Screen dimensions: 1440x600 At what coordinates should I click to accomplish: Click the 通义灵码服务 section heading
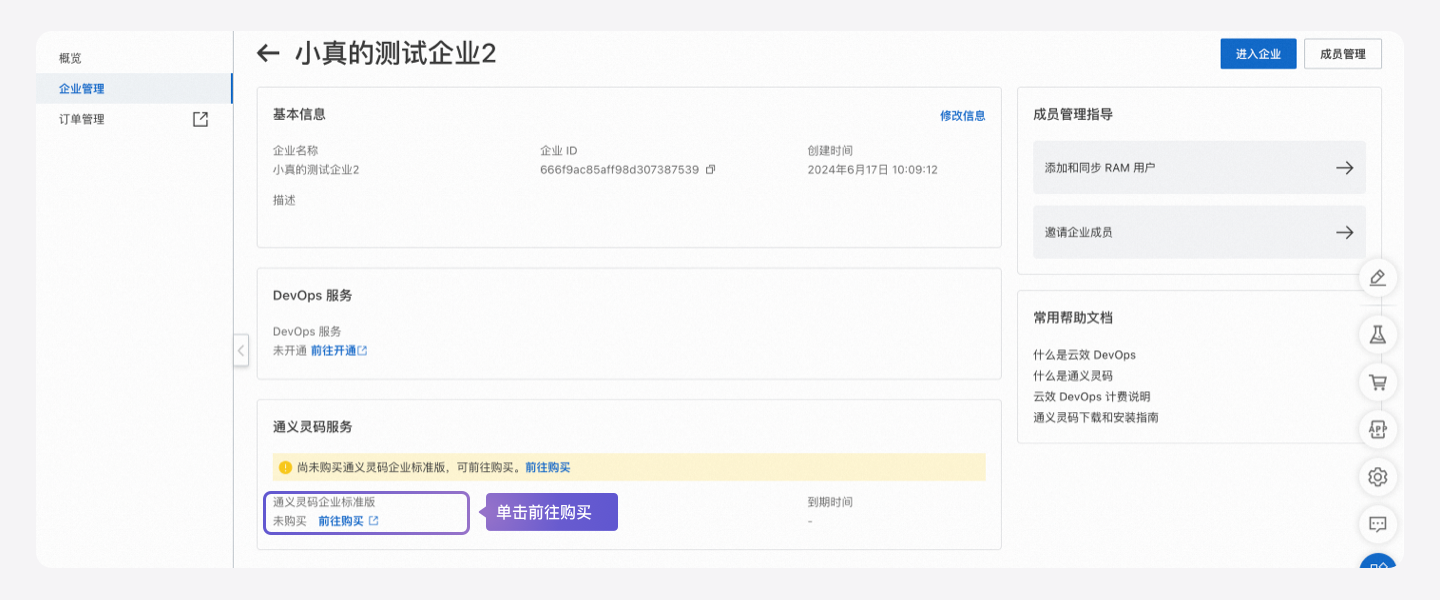[x=312, y=427]
